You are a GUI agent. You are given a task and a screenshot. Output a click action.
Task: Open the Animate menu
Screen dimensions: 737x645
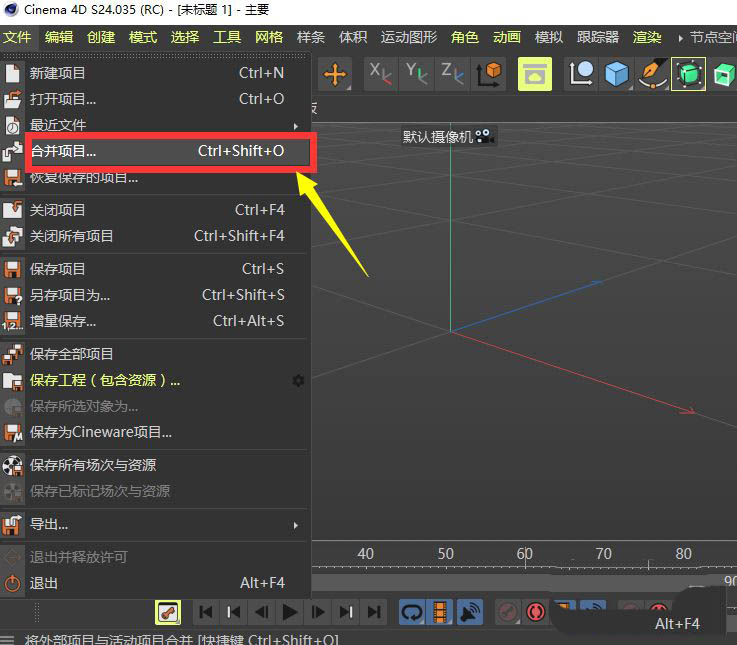click(x=507, y=37)
